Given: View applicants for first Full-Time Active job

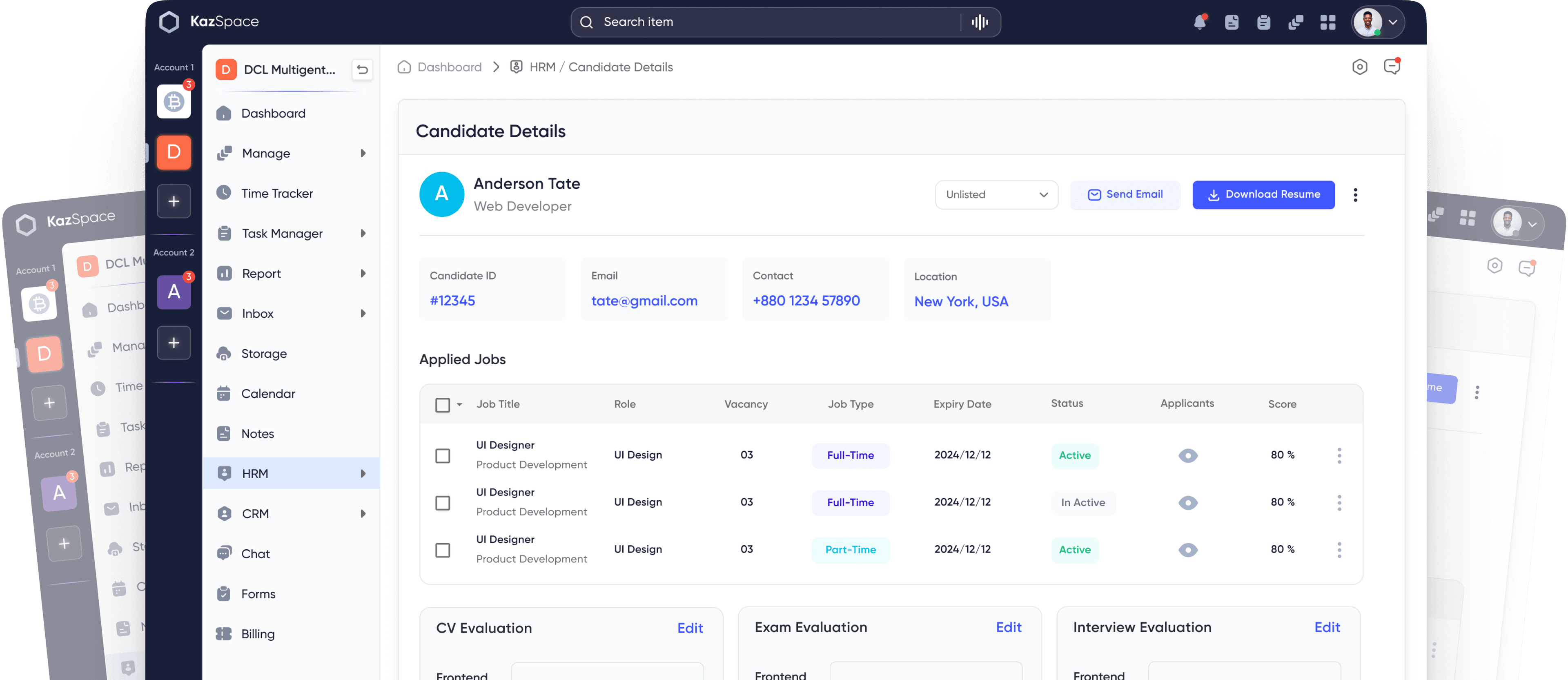Looking at the screenshot, I should tap(1187, 455).
